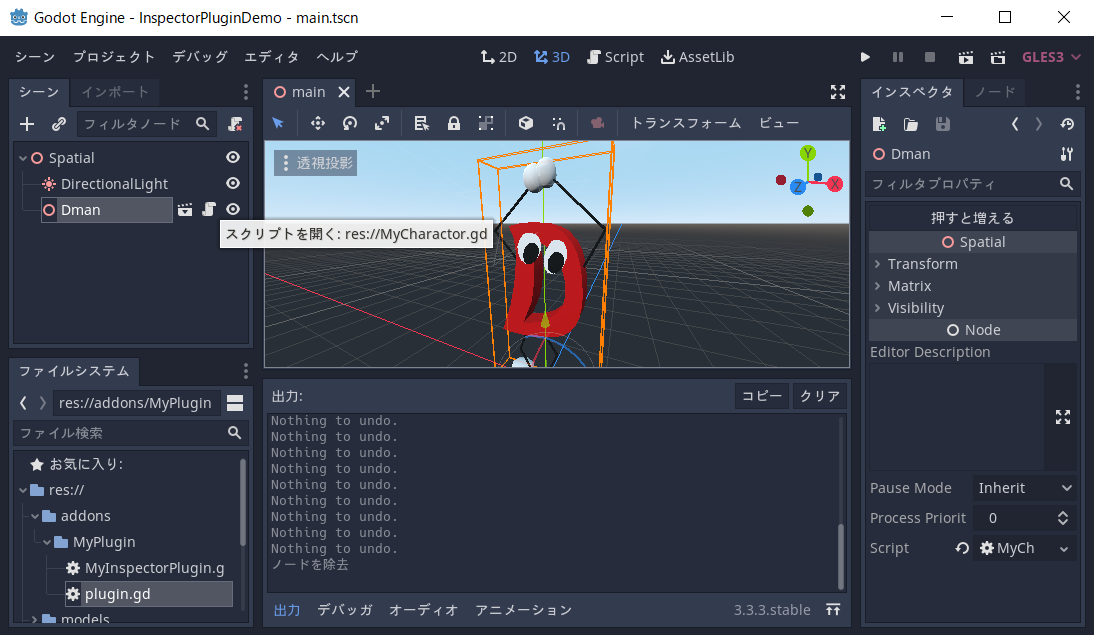
Task: Hide the Spatial root node
Action: click(x=232, y=157)
